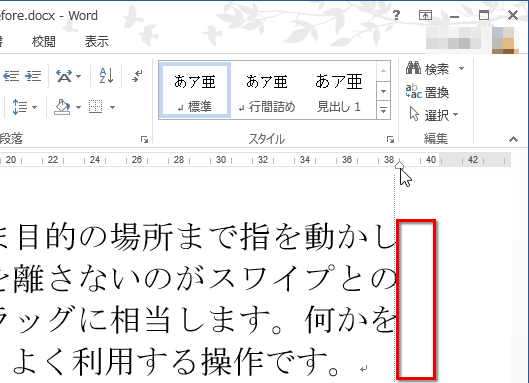Apply the 見出し 1 style
529x383 pixels.
[338, 90]
